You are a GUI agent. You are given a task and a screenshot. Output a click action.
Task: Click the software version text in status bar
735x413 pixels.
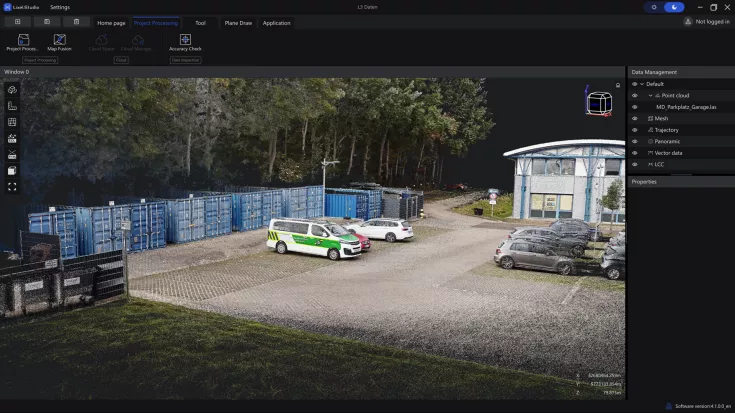703,406
